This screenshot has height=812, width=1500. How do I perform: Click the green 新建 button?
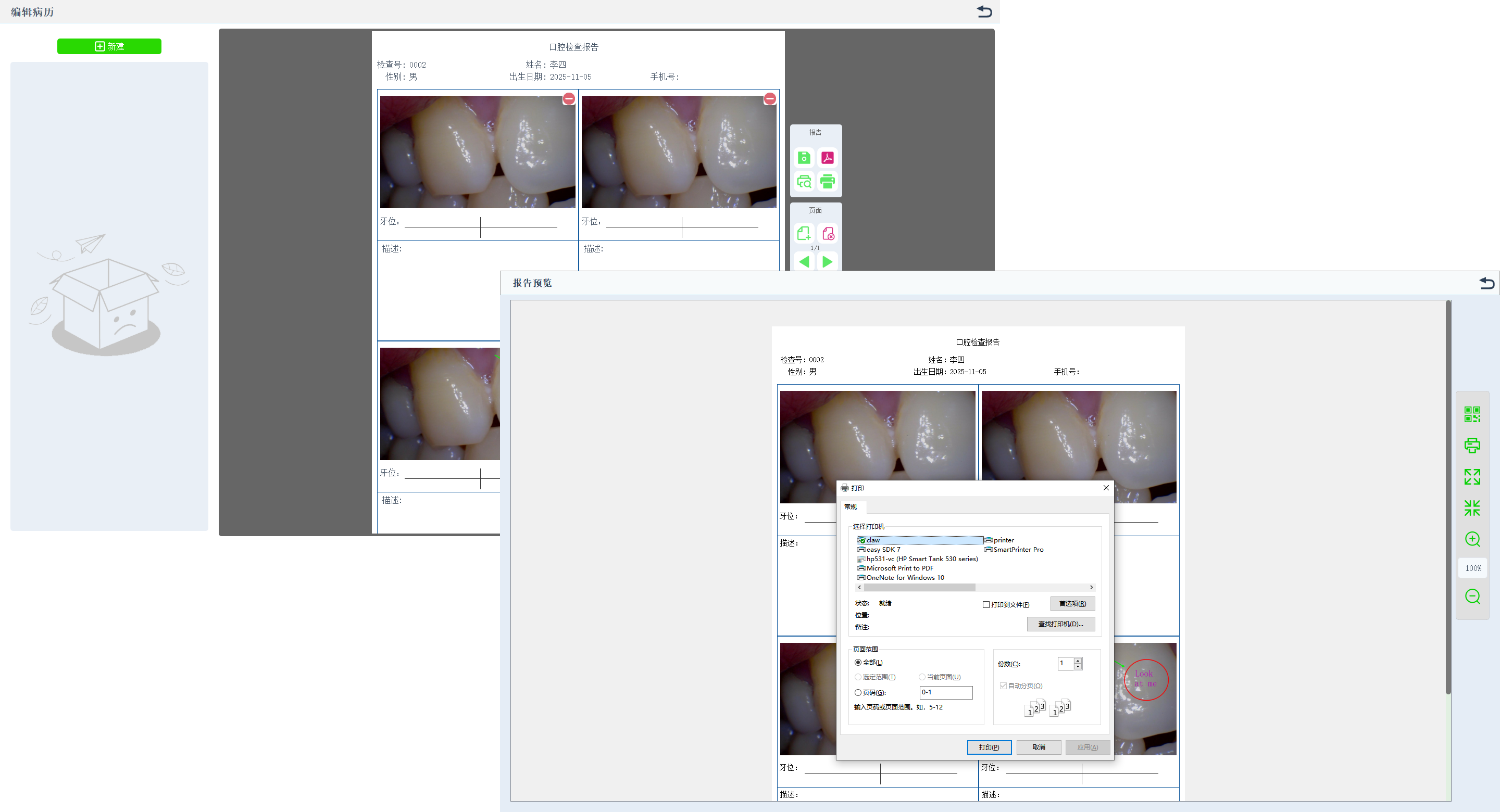[x=109, y=46]
